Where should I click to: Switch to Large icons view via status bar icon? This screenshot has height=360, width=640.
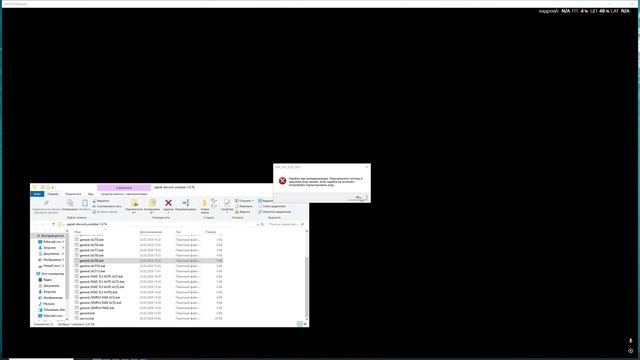[x=305, y=324]
